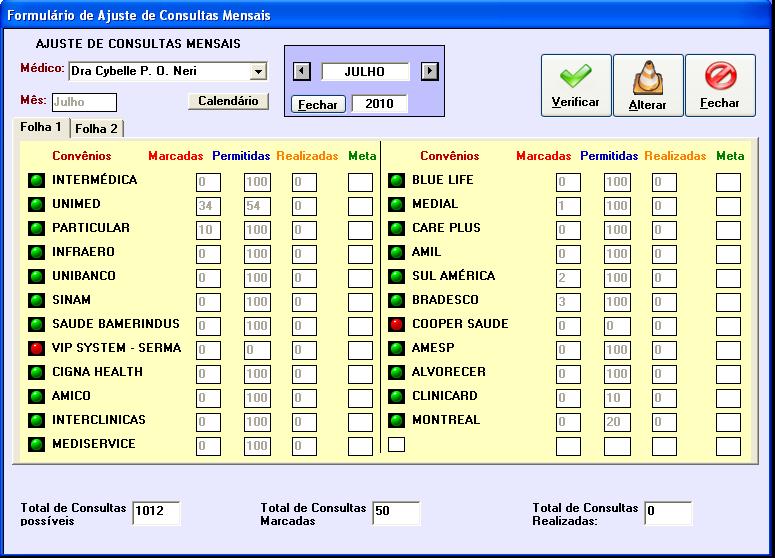Click the green status light beside AMIL

(396, 252)
